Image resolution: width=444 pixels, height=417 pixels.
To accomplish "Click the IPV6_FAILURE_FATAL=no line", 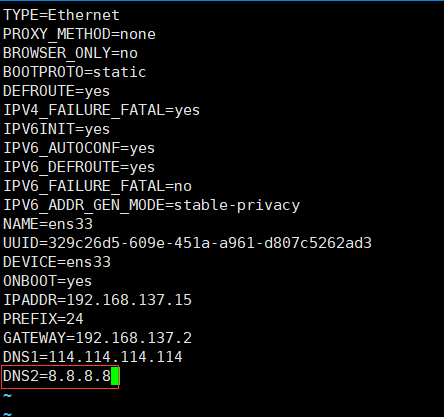I will click(97, 186).
